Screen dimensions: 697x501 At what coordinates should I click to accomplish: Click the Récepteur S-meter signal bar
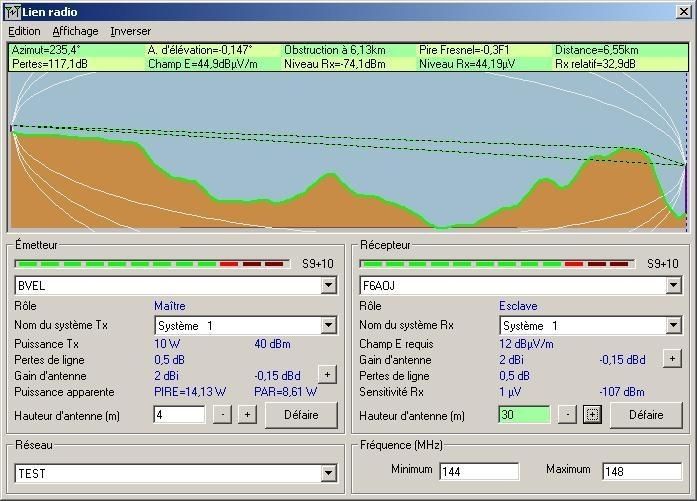(x=497, y=264)
